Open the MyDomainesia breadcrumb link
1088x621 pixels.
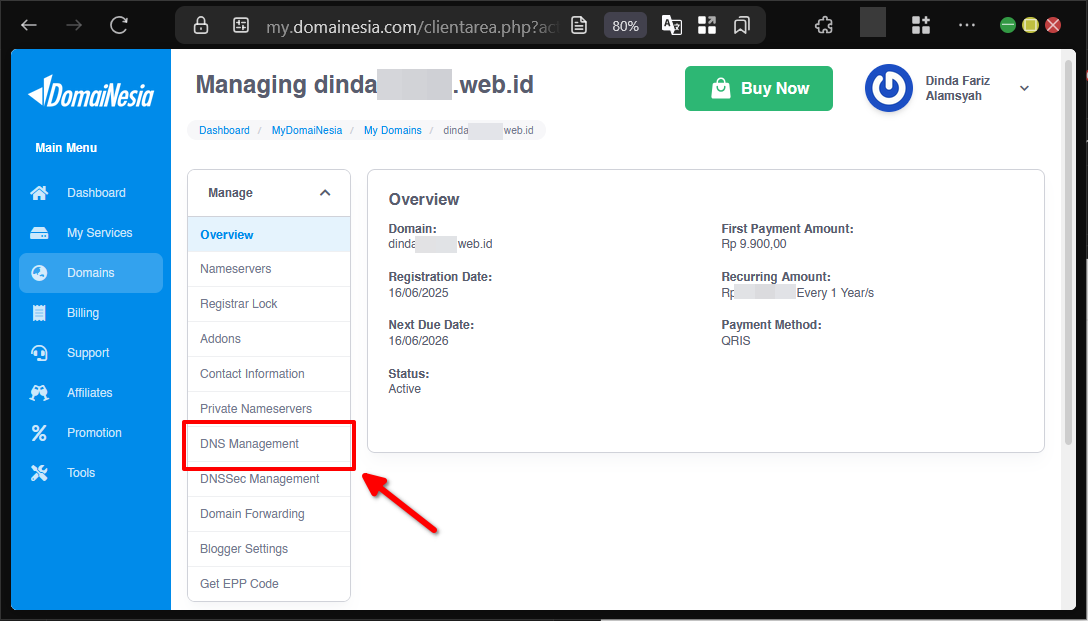point(306,130)
